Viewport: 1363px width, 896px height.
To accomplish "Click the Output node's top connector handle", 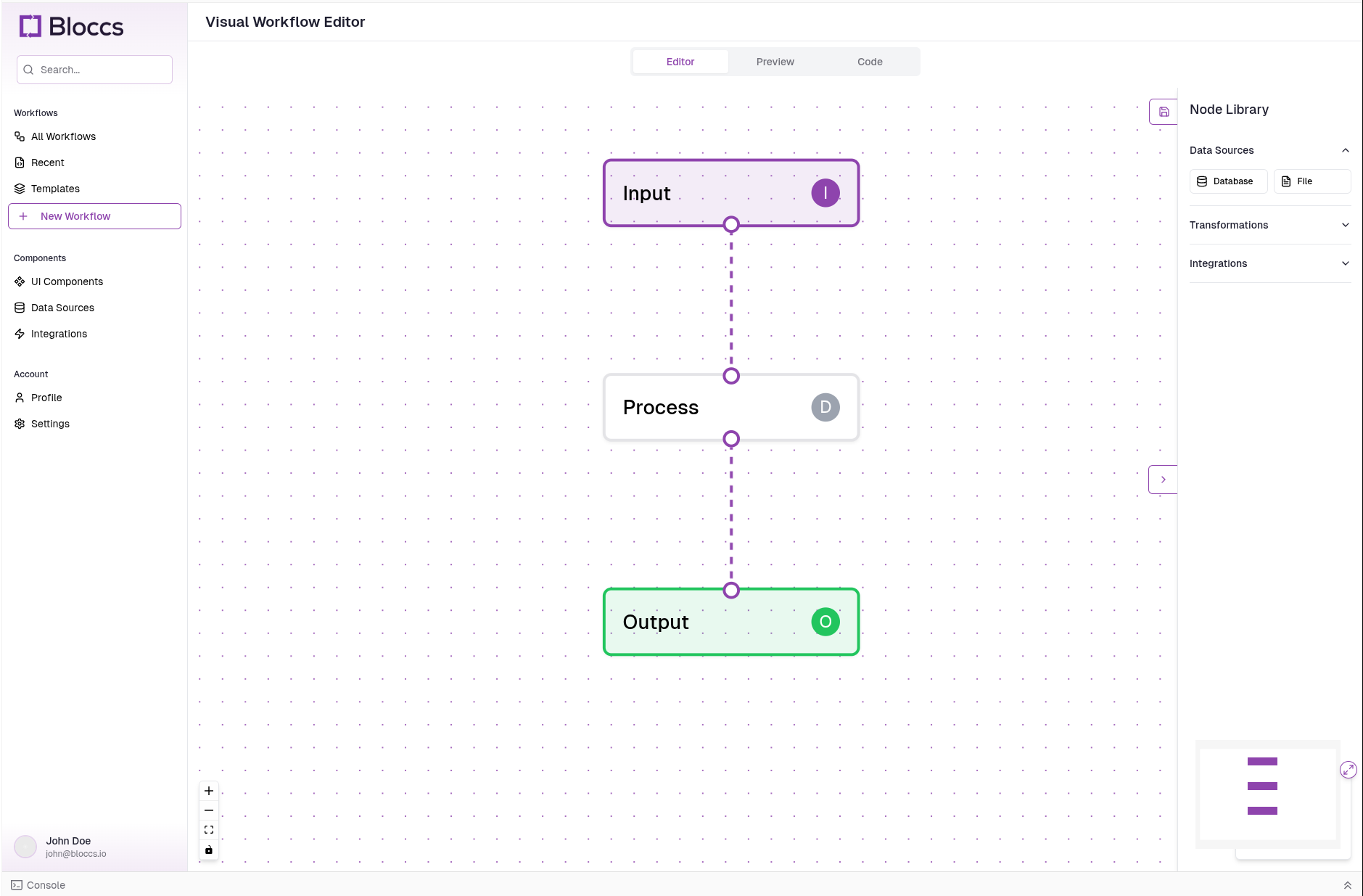I will [731, 591].
